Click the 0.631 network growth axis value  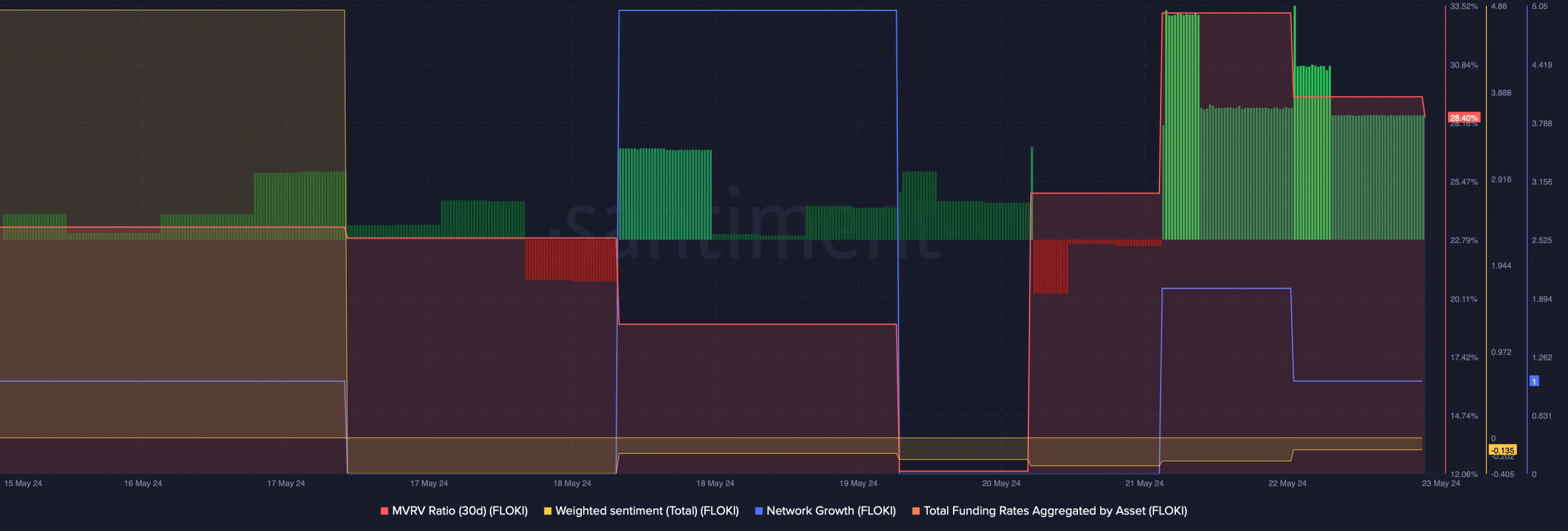click(1542, 416)
